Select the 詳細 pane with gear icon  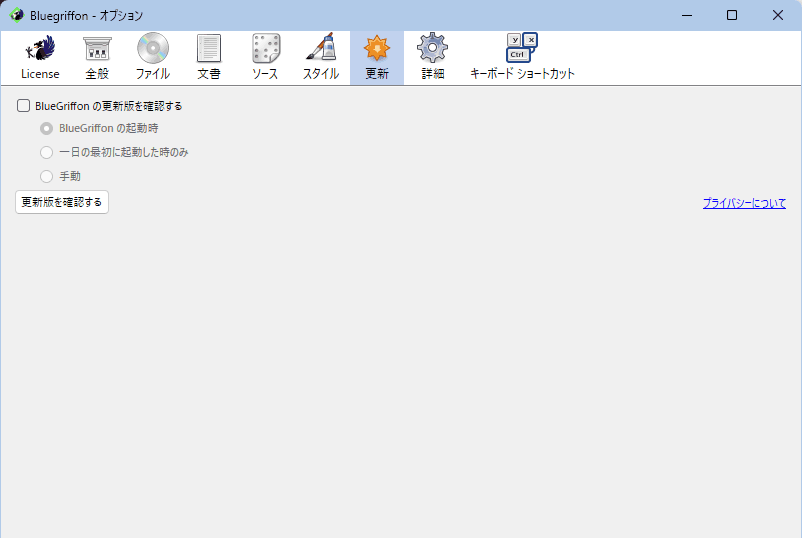pos(433,57)
